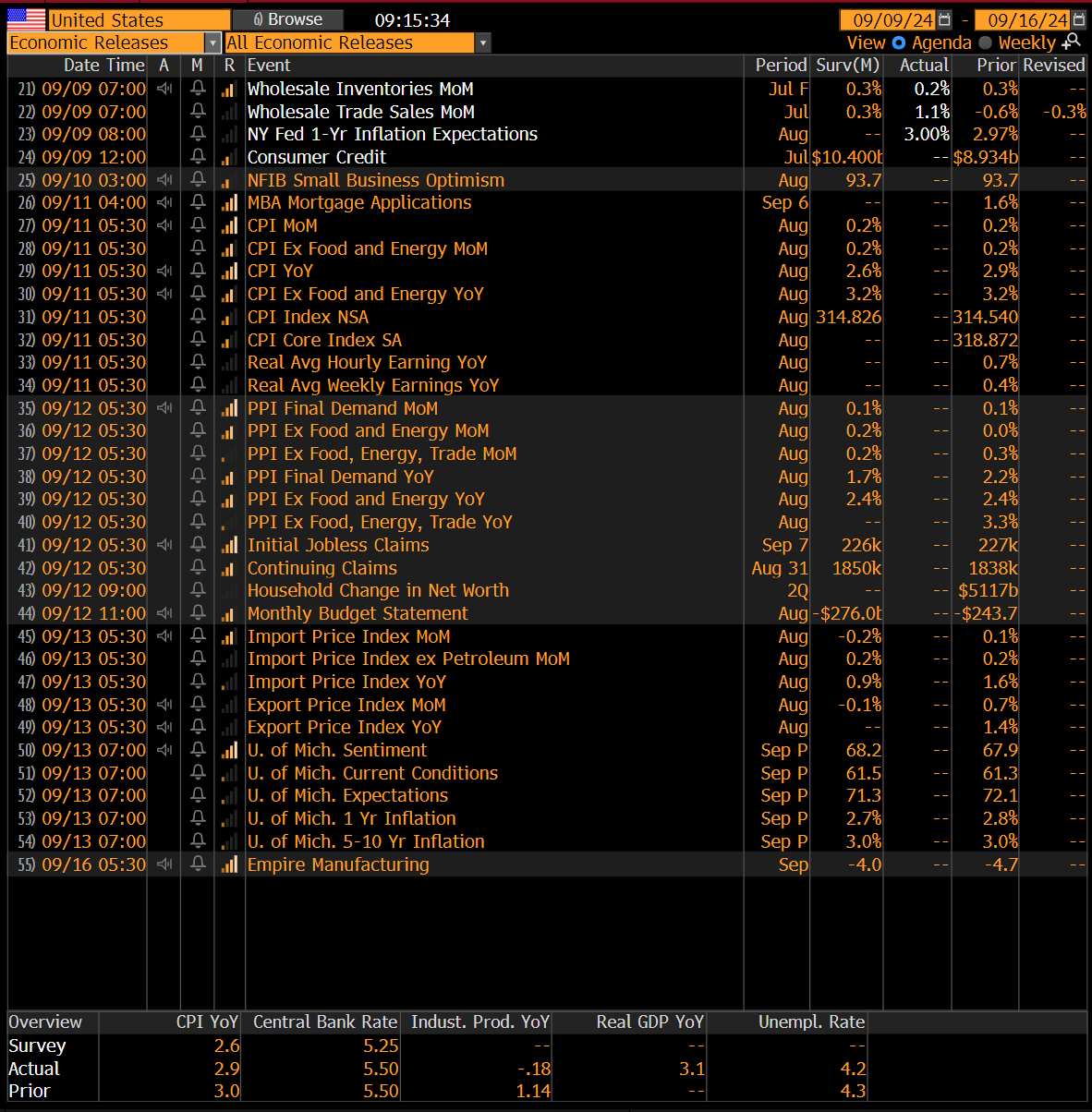Click the speaker icon on Initial Jobless Claims row
1092x1112 pixels.
pyautogui.click(x=164, y=544)
